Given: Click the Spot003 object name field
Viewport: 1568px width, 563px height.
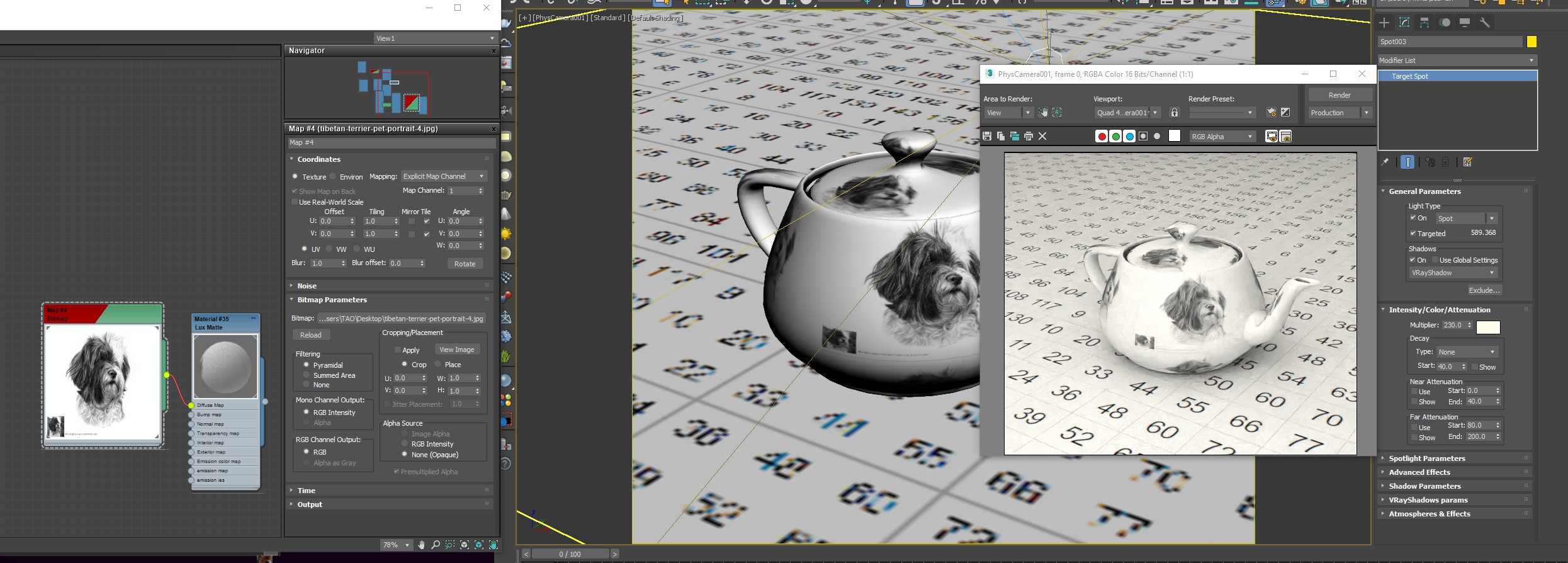Looking at the screenshot, I should (x=1449, y=42).
